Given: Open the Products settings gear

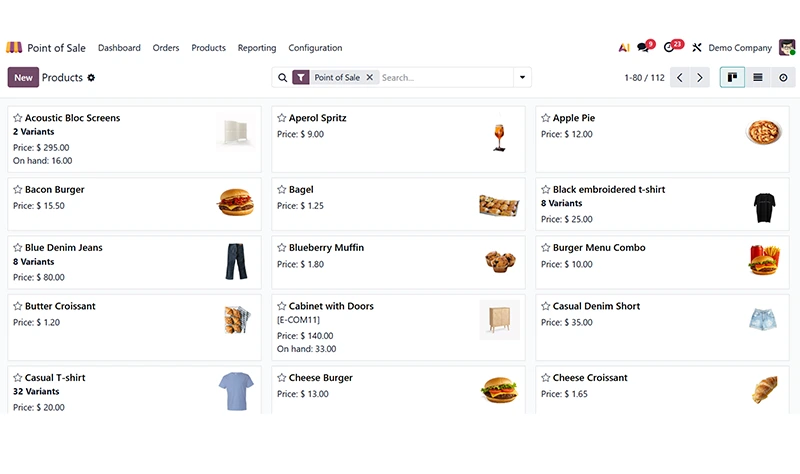Looking at the screenshot, I should tap(91, 78).
